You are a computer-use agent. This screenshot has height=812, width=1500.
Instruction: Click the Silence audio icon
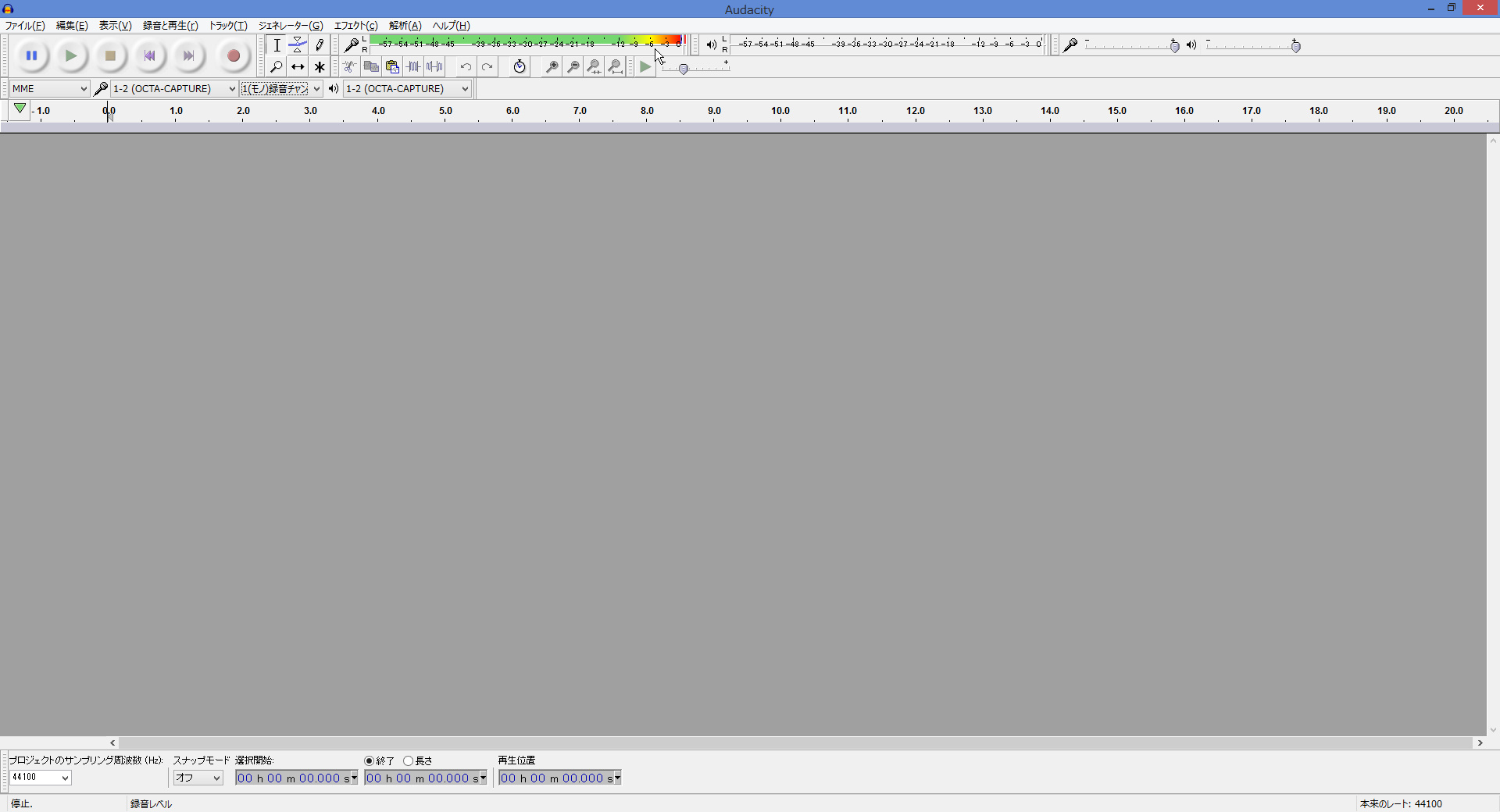[434, 66]
